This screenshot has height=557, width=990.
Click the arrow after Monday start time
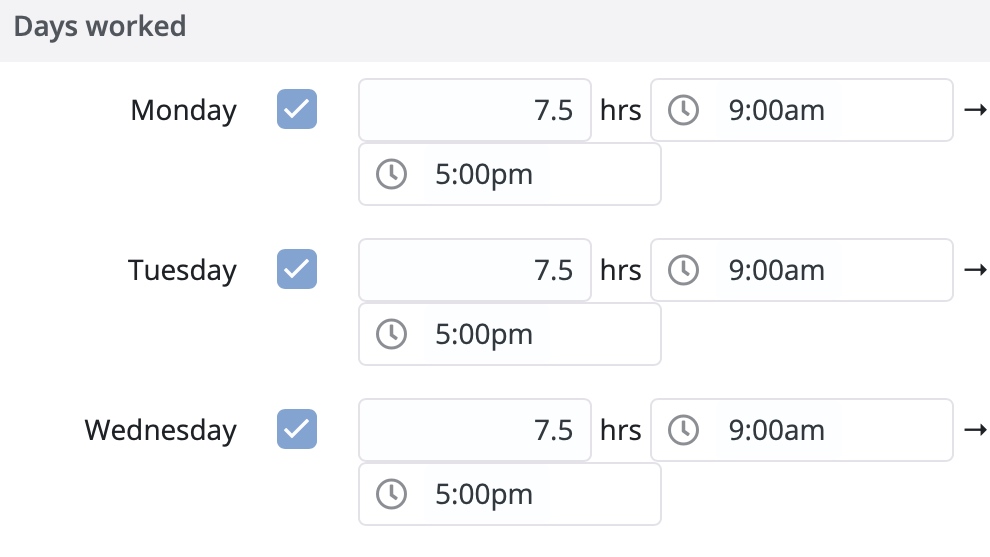click(975, 110)
